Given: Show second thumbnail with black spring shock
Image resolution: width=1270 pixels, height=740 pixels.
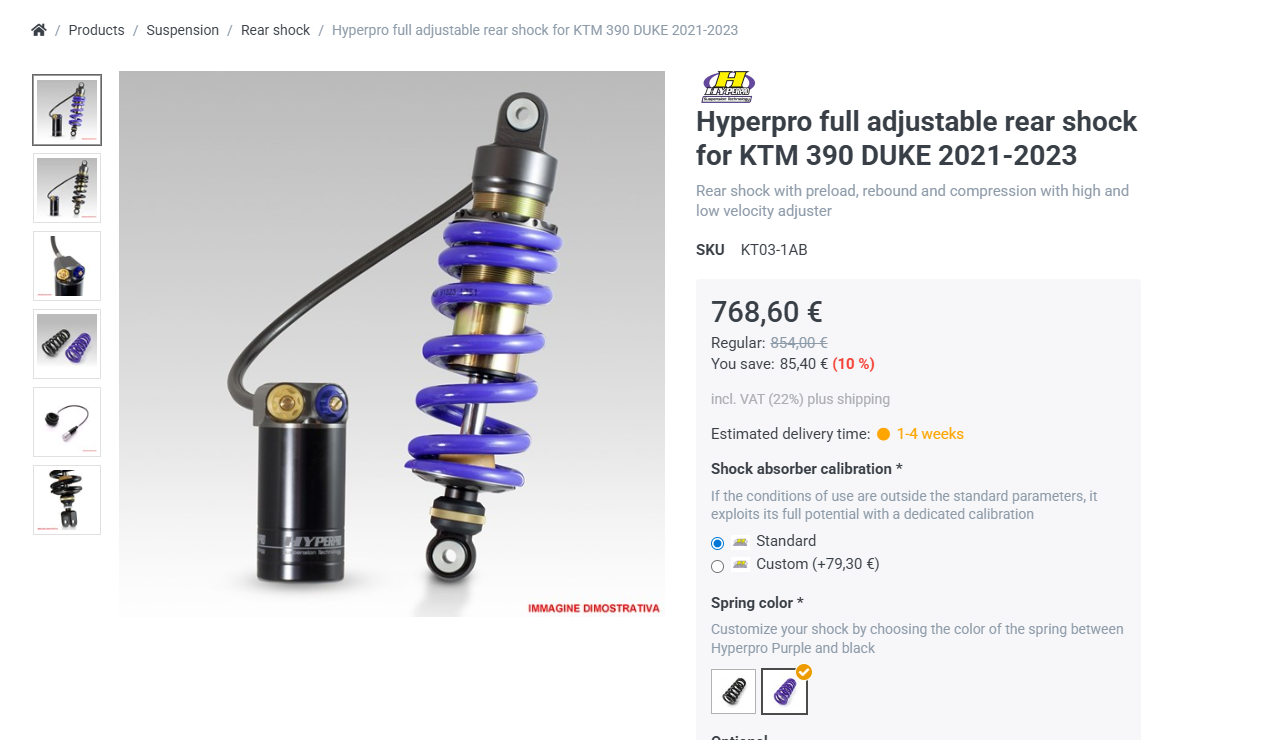Looking at the screenshot, I should click(x=67, y=188).
